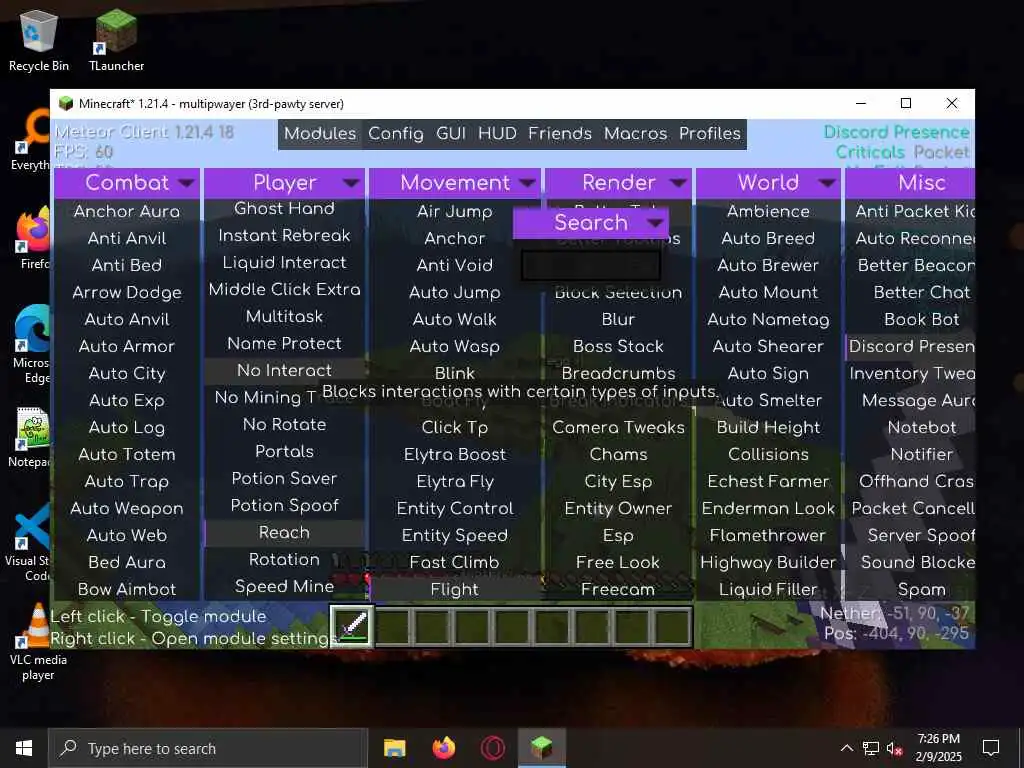Collapse the Movement category arrow
The width and height of the screenshot is (1024, 768).
528,183
